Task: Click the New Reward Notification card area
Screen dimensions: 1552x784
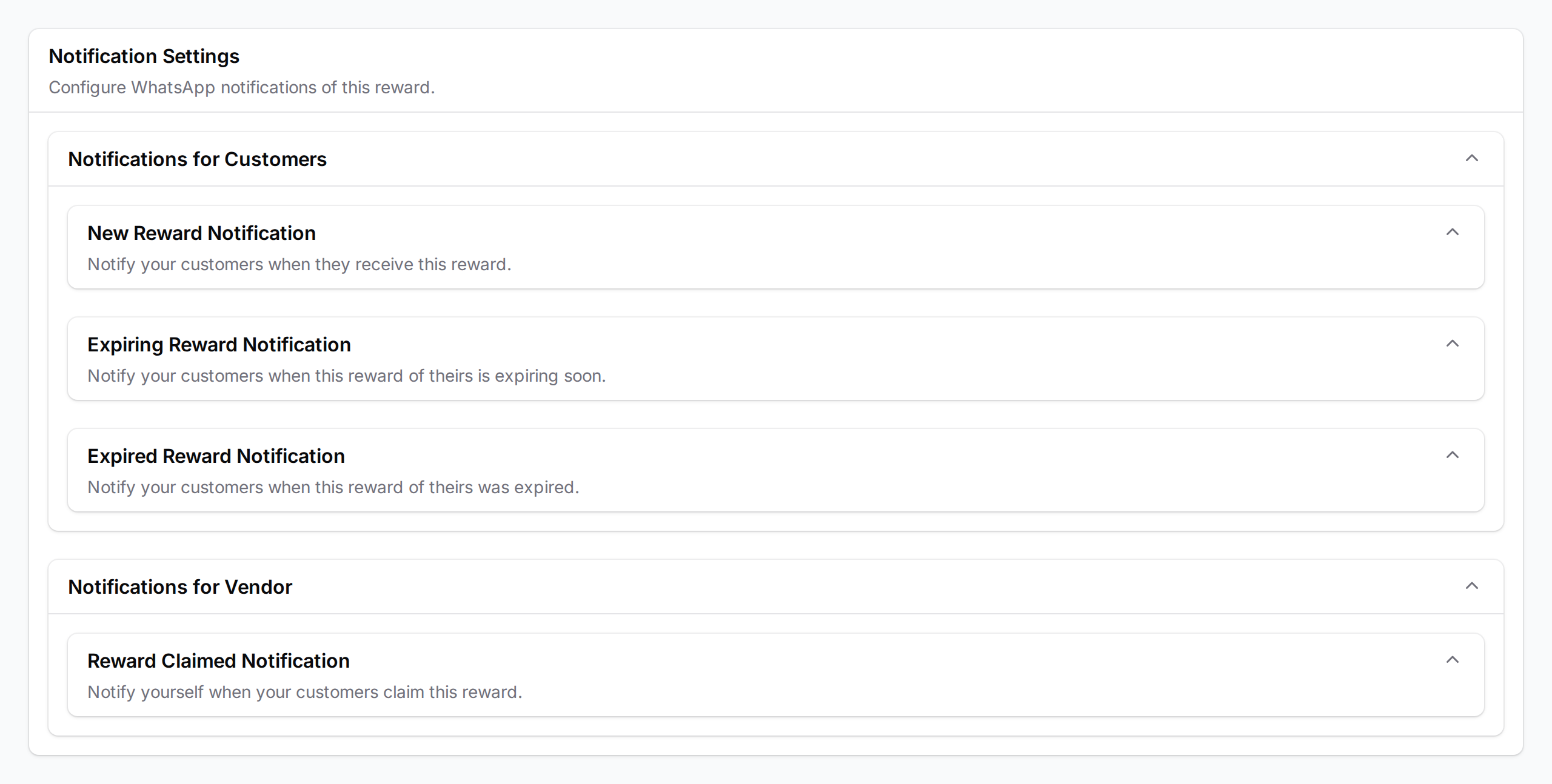Action: (776, 247)
